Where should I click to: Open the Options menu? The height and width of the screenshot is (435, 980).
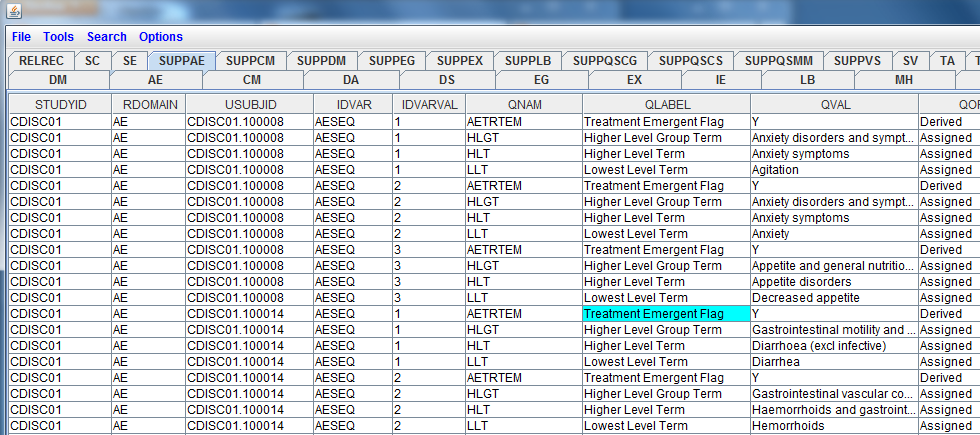coord(161,37)
